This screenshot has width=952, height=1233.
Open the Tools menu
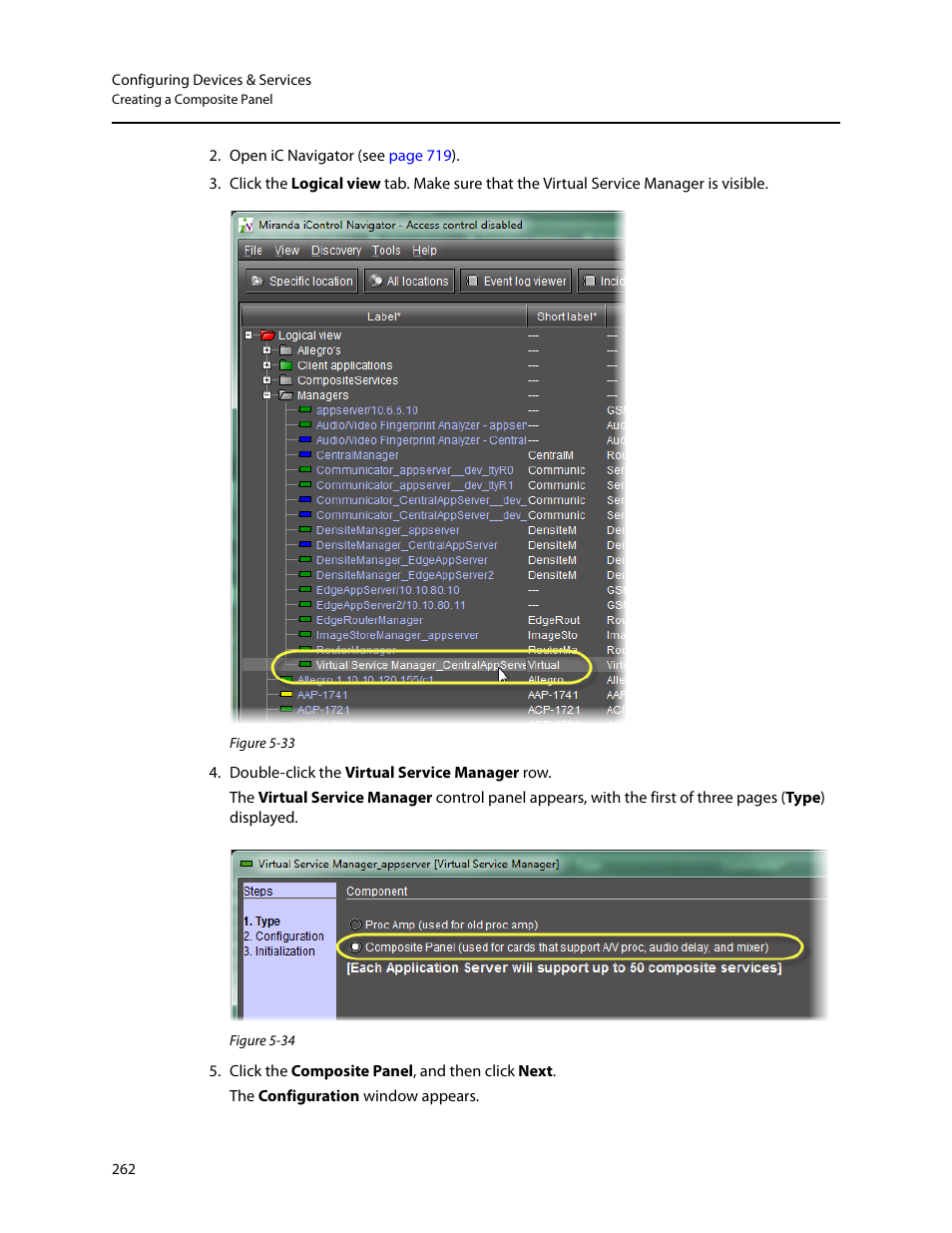(x=386, y=251)
